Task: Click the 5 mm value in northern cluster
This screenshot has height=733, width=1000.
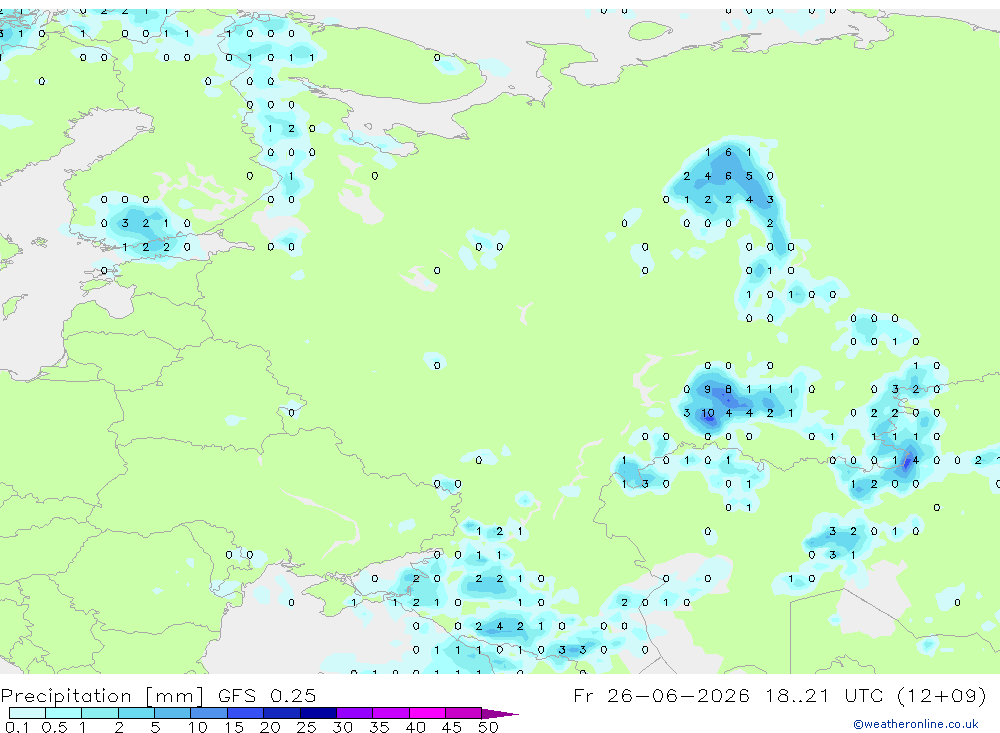Action: pyautogui.click(x=749, y=175)
